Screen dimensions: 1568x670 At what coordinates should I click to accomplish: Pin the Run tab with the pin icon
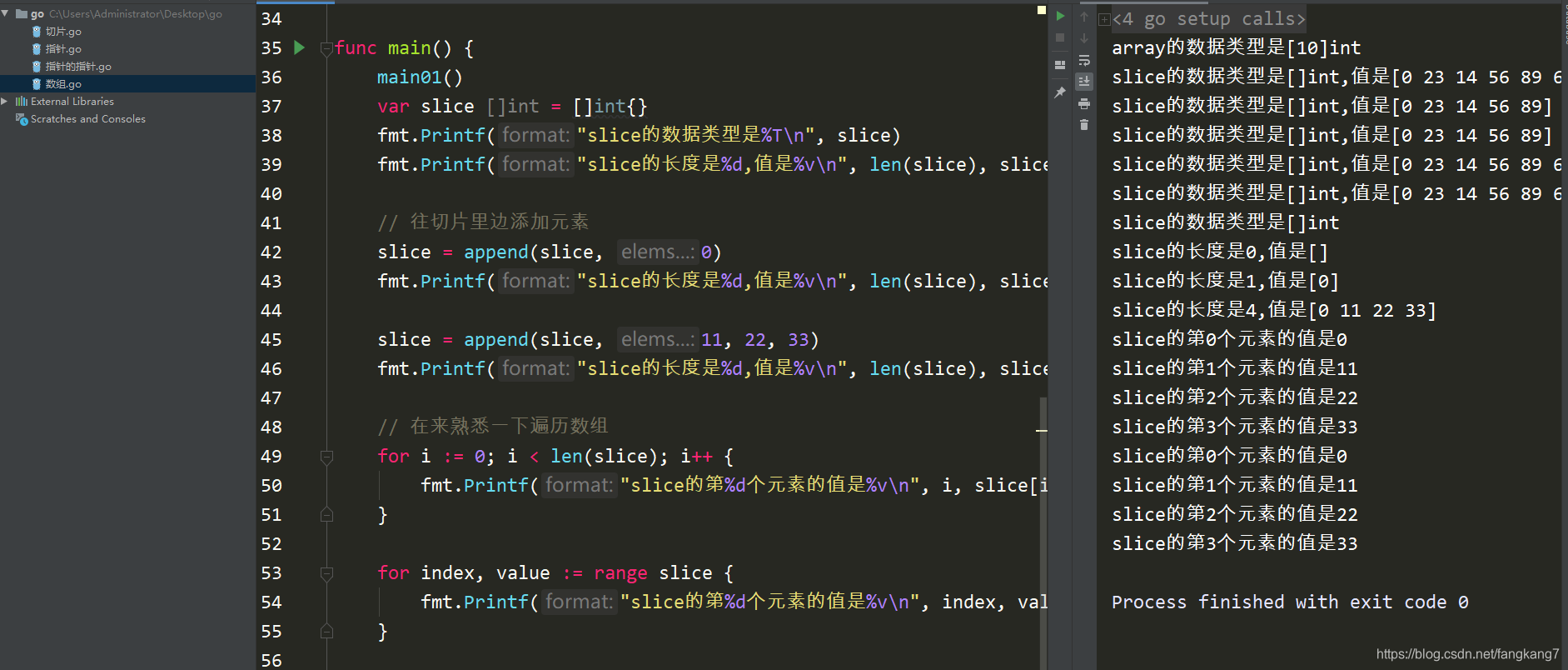coord(1060,92)
